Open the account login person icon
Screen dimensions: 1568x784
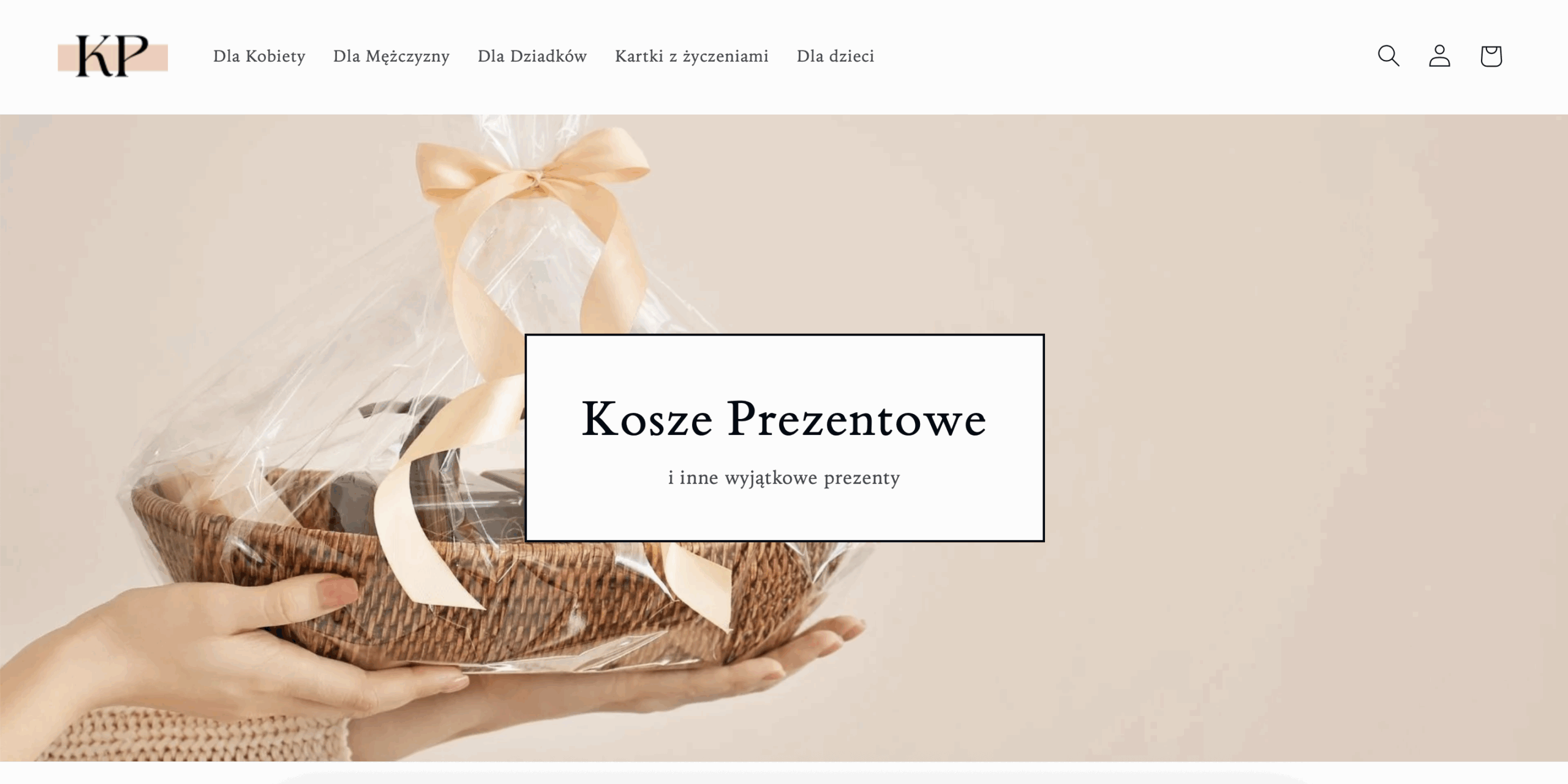pos(1439,56)
